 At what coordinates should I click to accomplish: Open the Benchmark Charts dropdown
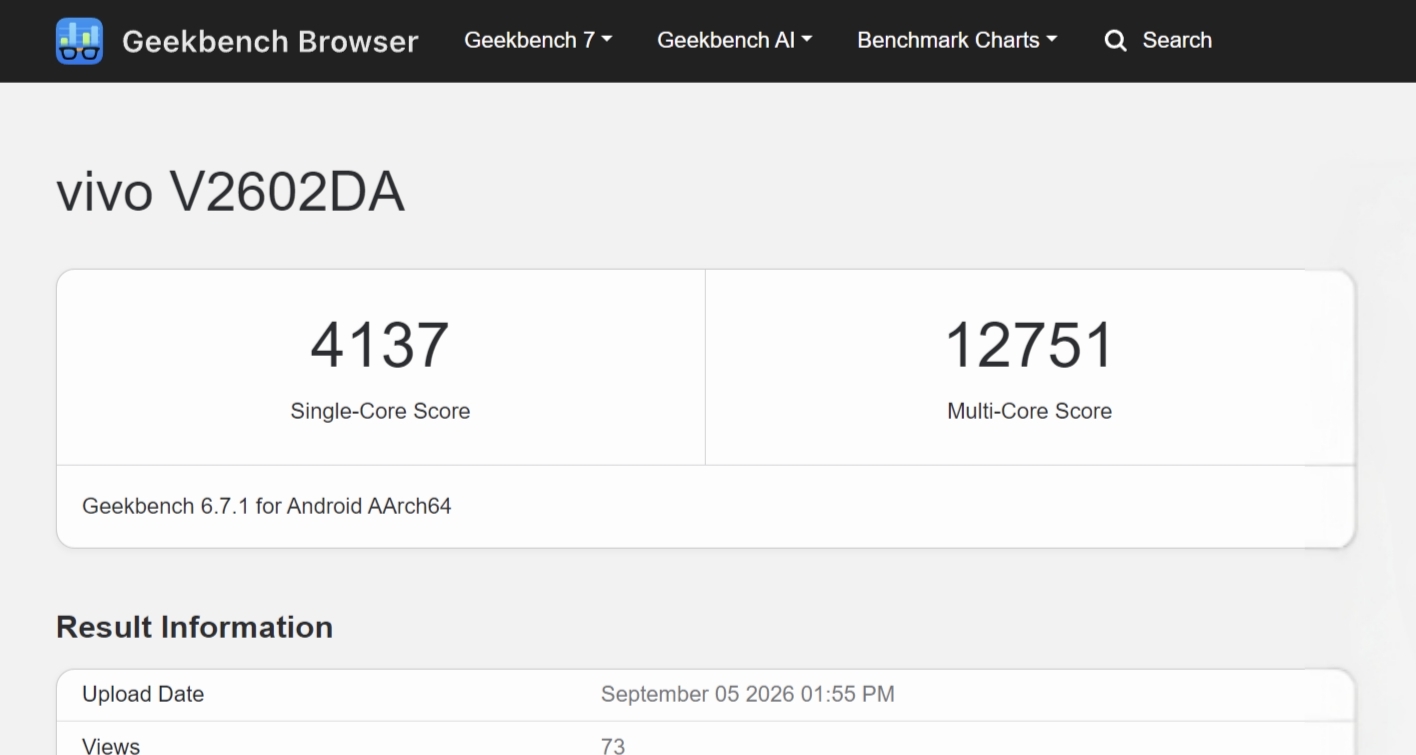point(957,40)
